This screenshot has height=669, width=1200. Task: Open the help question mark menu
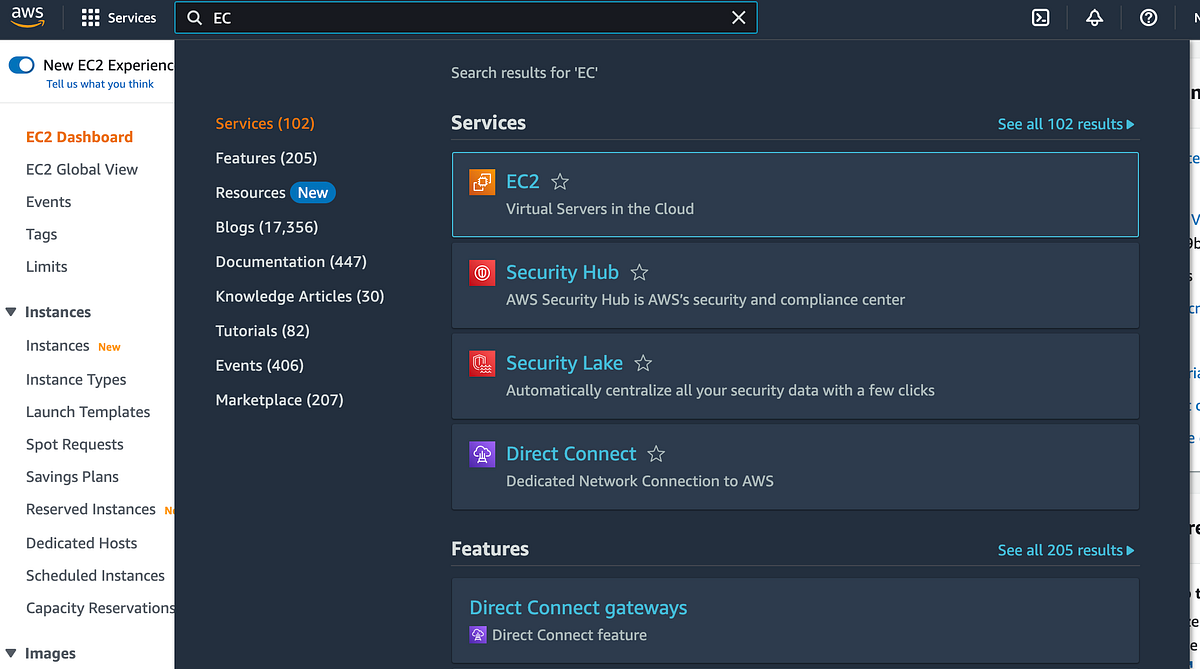[1148, 17]
